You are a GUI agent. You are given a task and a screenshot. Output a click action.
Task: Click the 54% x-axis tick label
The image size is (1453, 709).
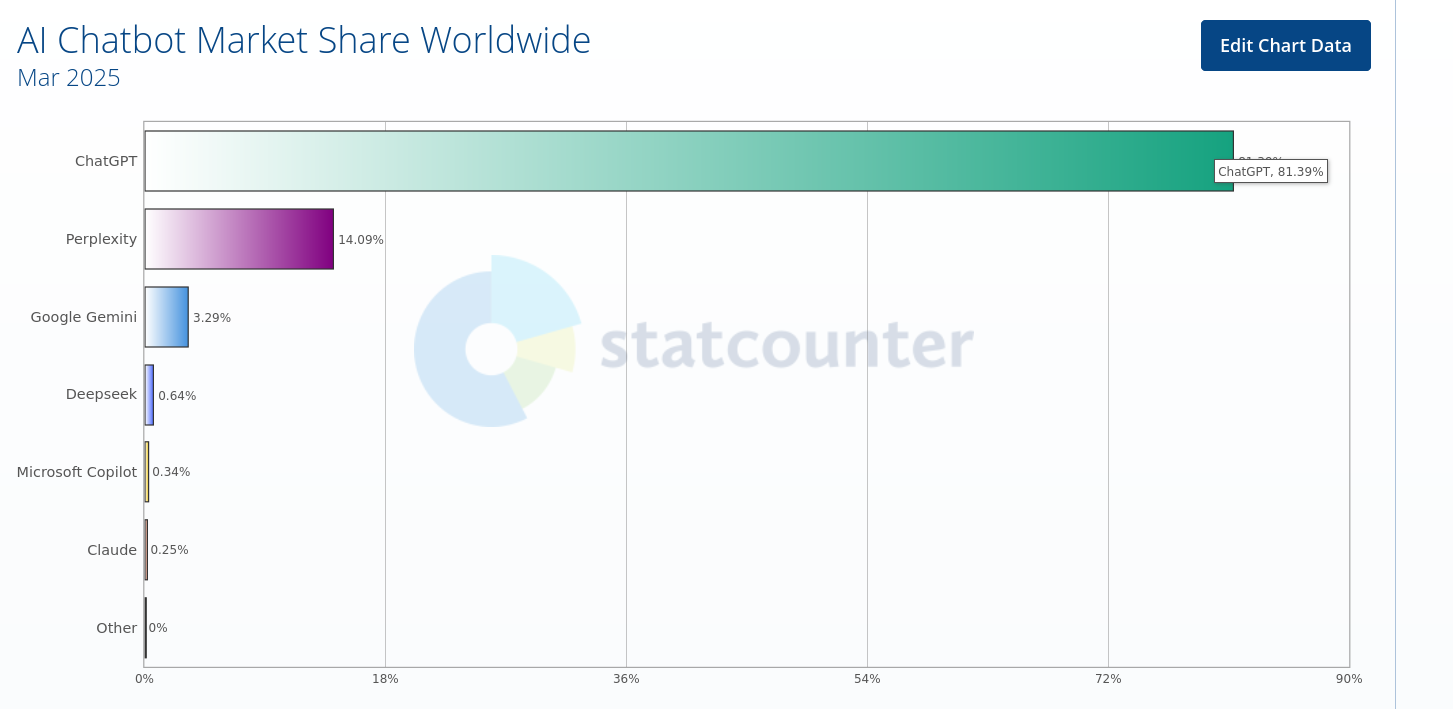click(x=867, y=679)
